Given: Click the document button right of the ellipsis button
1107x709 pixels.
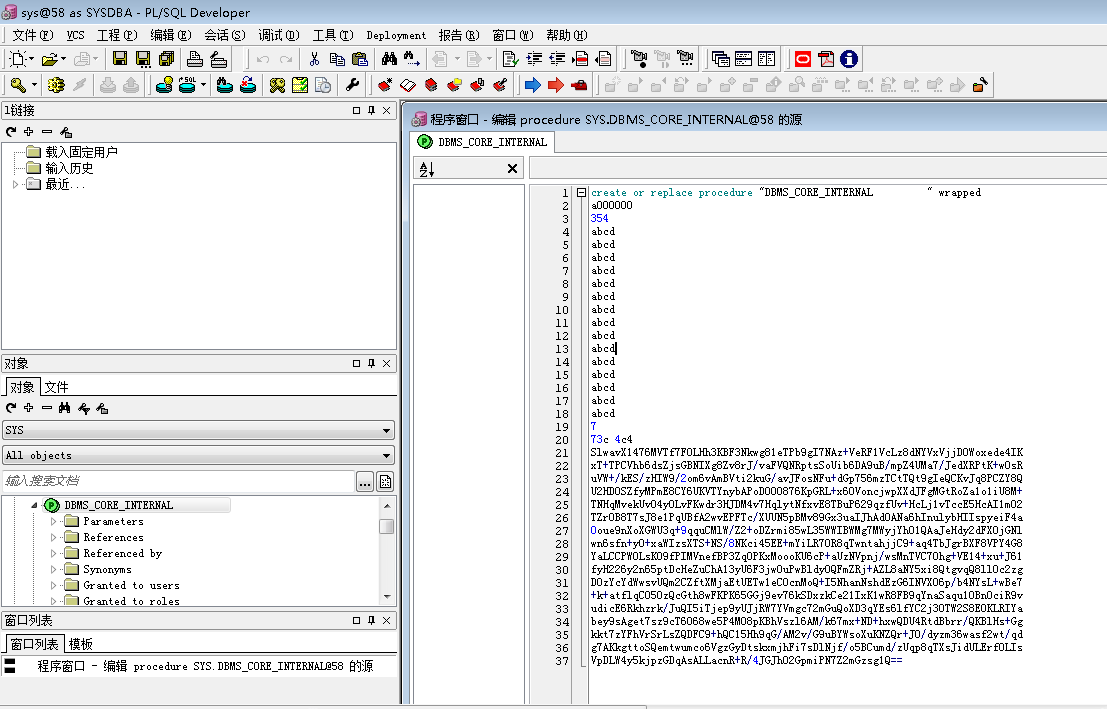Looking at the screenshot, I should tap(385, 482).
